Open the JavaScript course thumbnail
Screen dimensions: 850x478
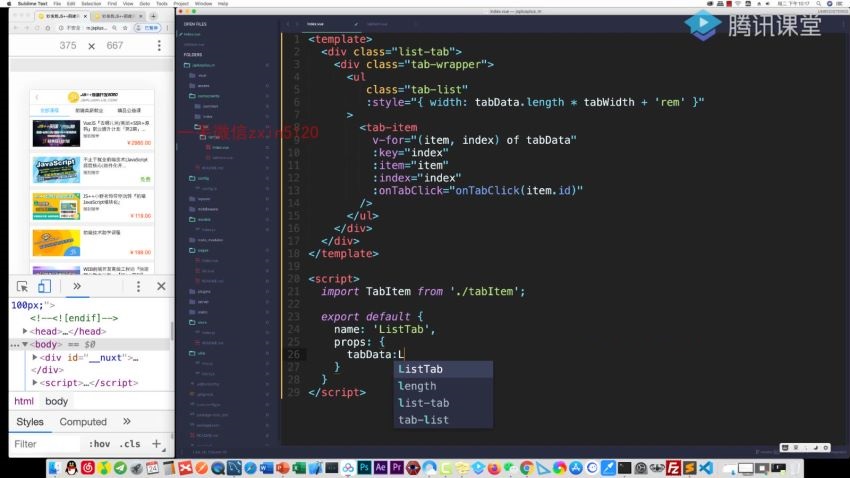pos(56,170)
